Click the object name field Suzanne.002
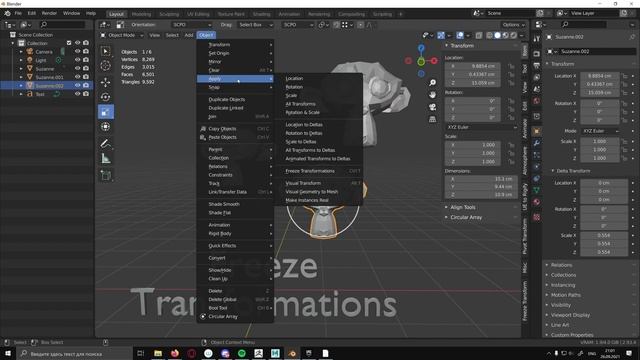640x360 pixels. pyautogui.click(x=597, y=51)
